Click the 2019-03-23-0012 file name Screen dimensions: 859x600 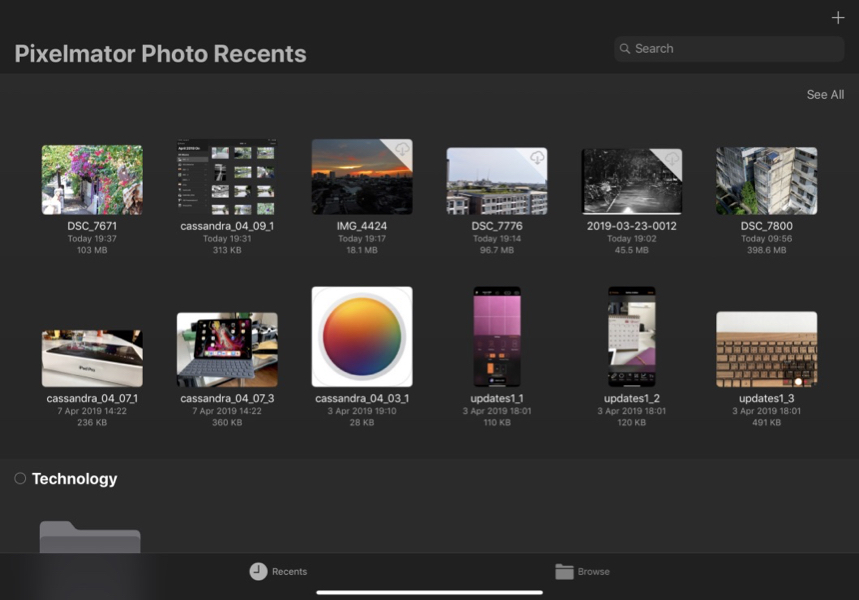click(x=632, y=226)
